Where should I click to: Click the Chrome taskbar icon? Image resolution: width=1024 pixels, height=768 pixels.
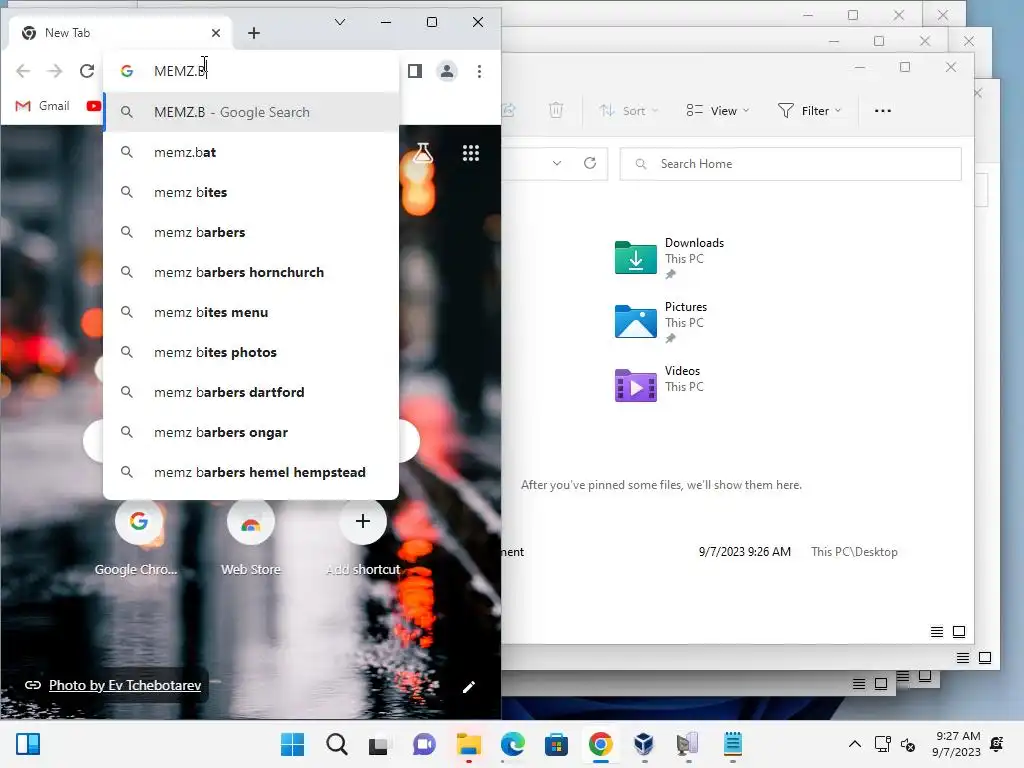point(601,744)
